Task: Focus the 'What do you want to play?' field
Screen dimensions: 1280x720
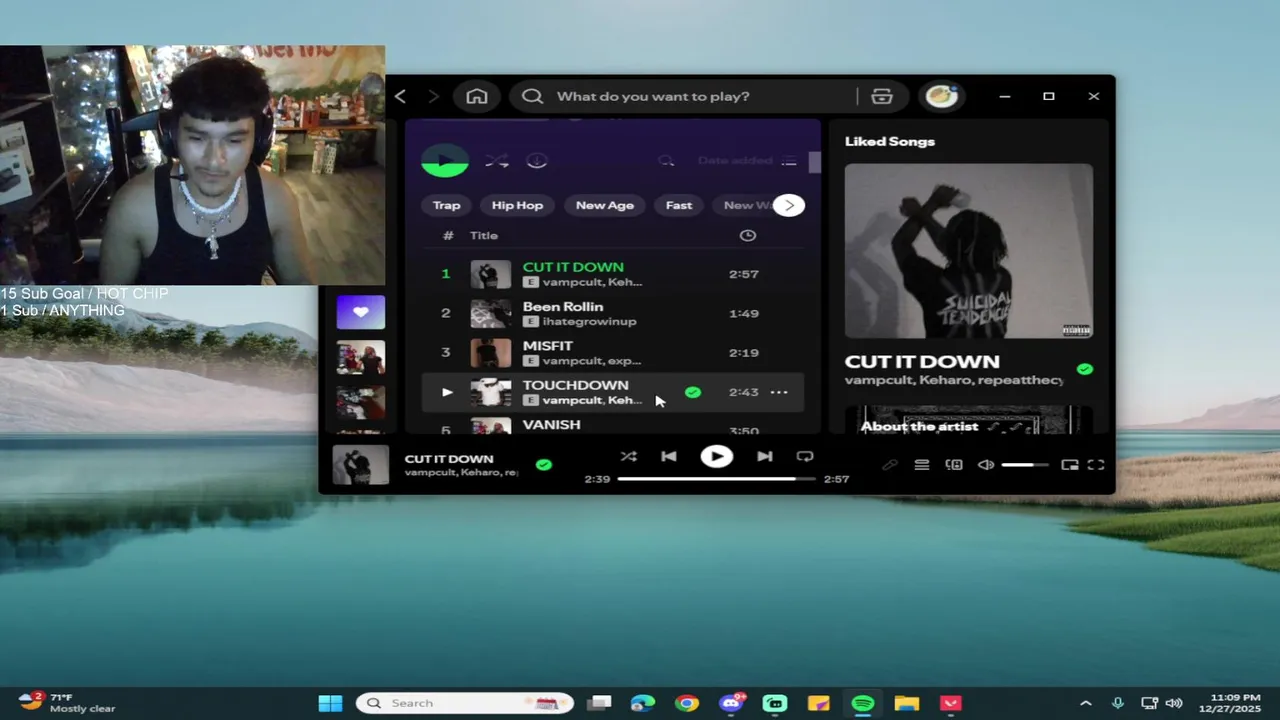Action: click(x=653, y=96)
